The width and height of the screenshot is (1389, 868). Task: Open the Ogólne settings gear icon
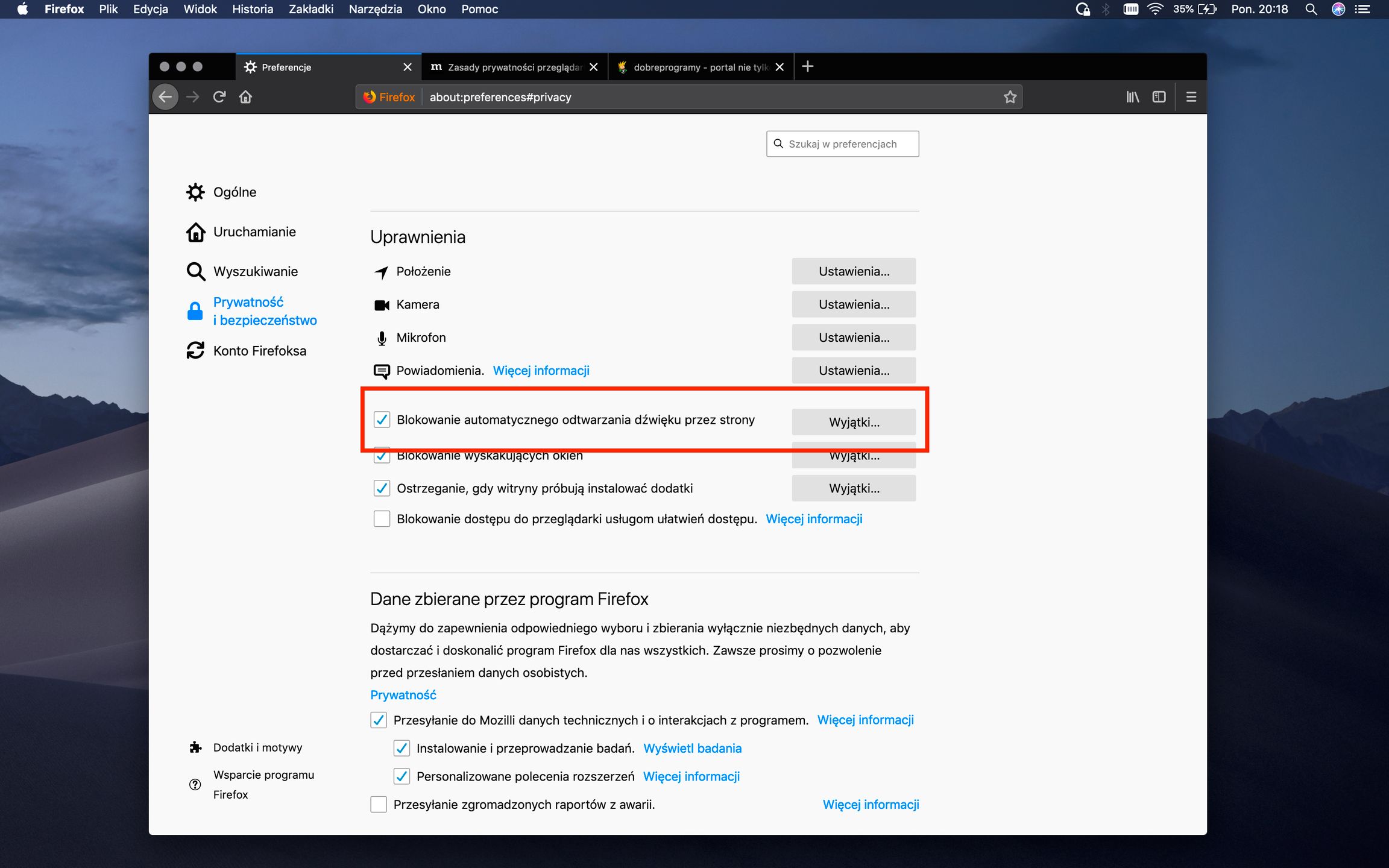[x=195, y=192]
